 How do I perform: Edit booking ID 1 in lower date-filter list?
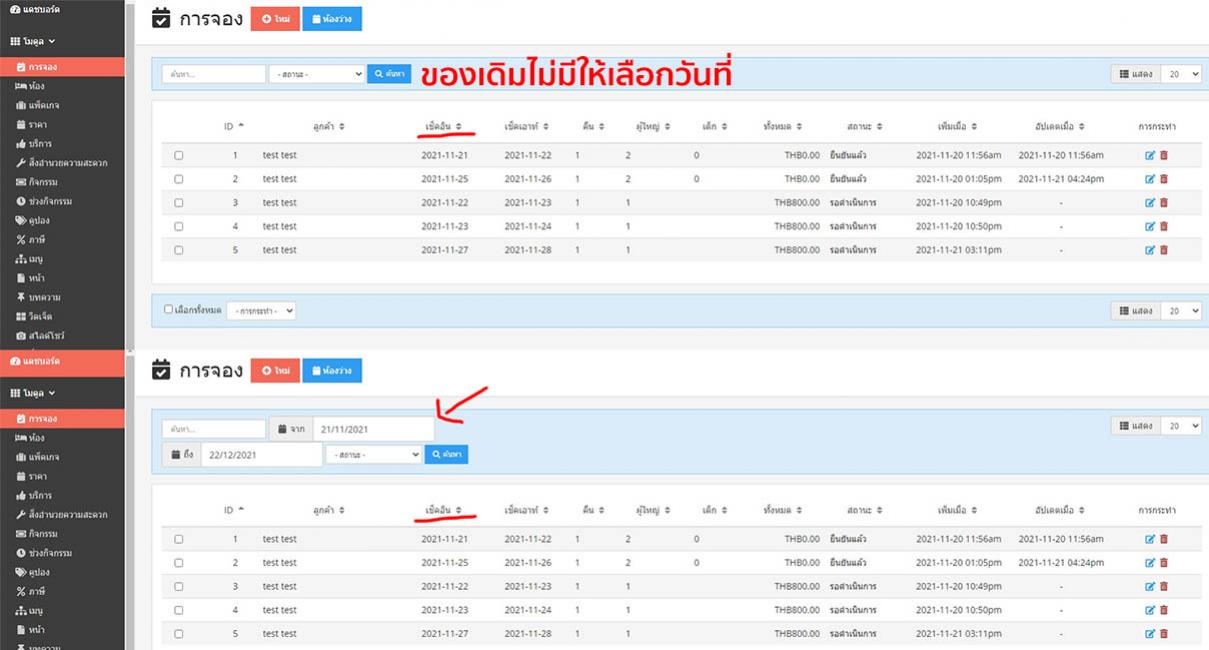pyautogui.click(x=1150, y=539)
